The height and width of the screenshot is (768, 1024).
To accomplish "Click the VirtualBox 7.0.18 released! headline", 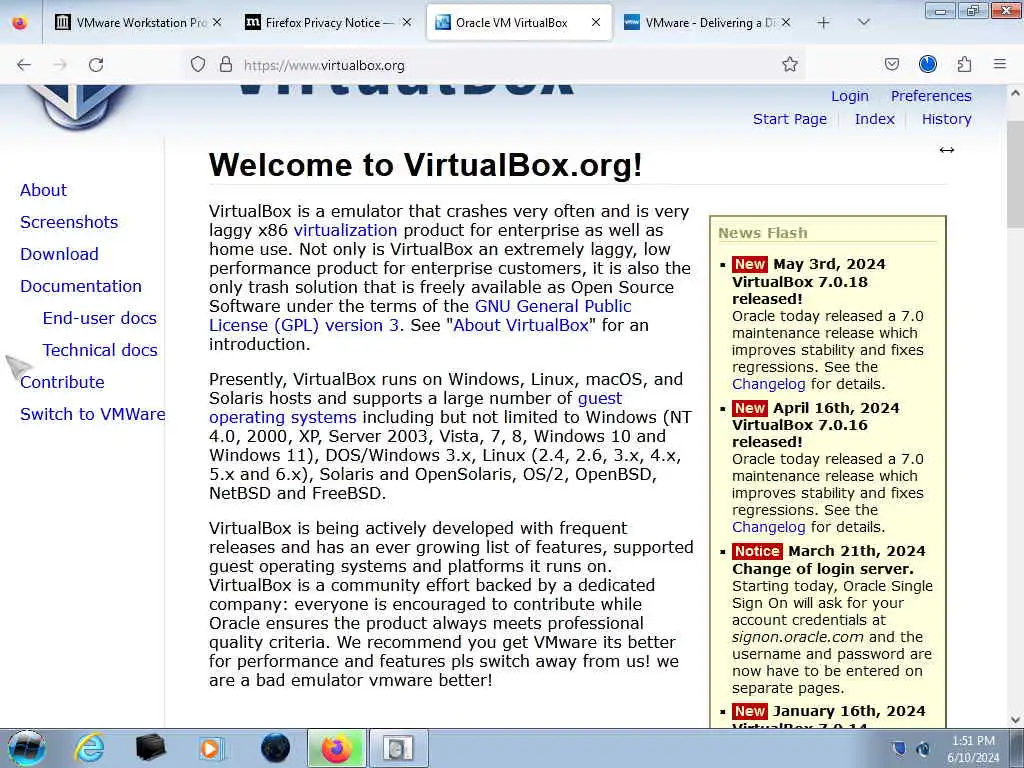I will point(799,291).
